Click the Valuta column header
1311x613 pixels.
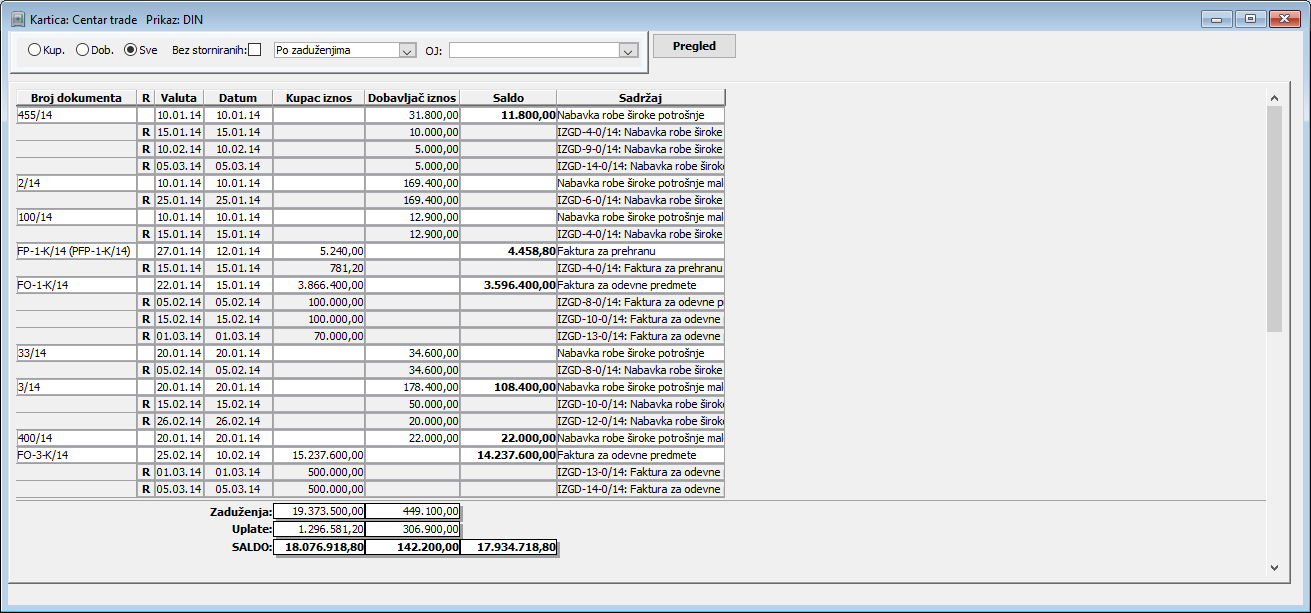(x=179, y=98)
